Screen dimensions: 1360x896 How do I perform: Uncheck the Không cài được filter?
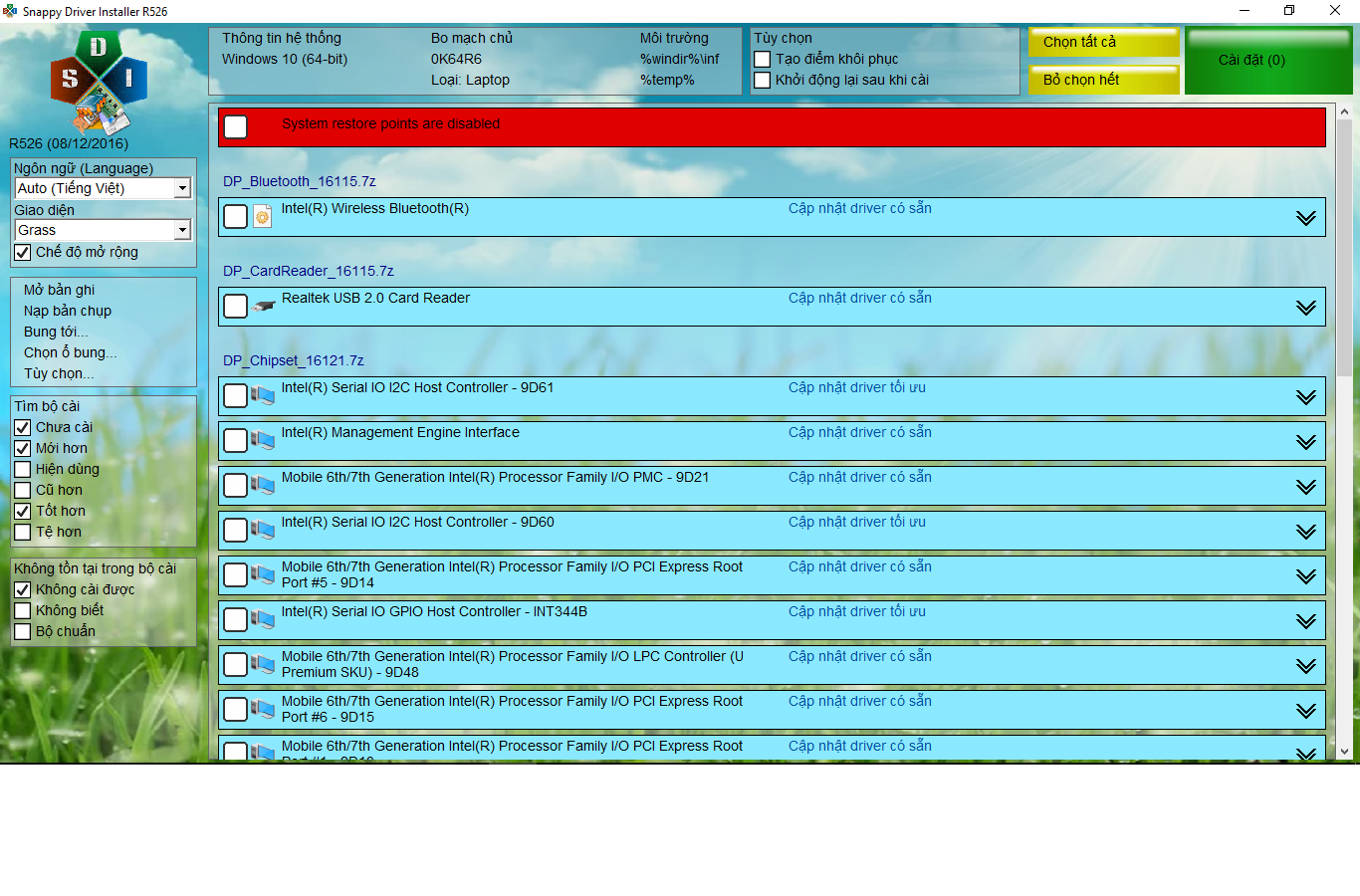[x=23, y=590]
